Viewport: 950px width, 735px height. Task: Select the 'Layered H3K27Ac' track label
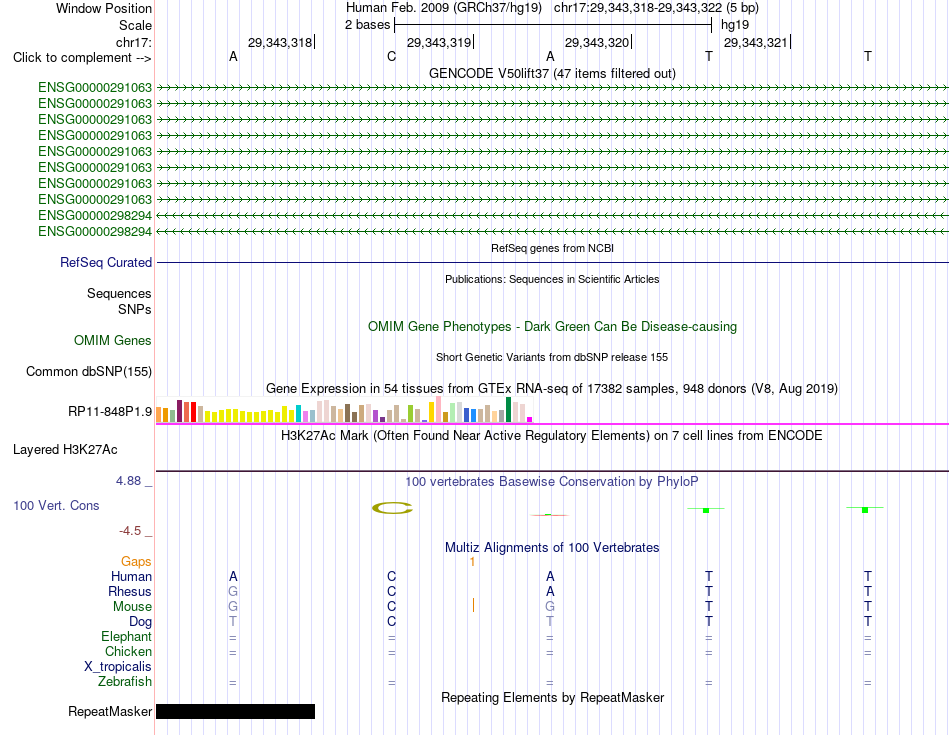click(x=65, y=450)
